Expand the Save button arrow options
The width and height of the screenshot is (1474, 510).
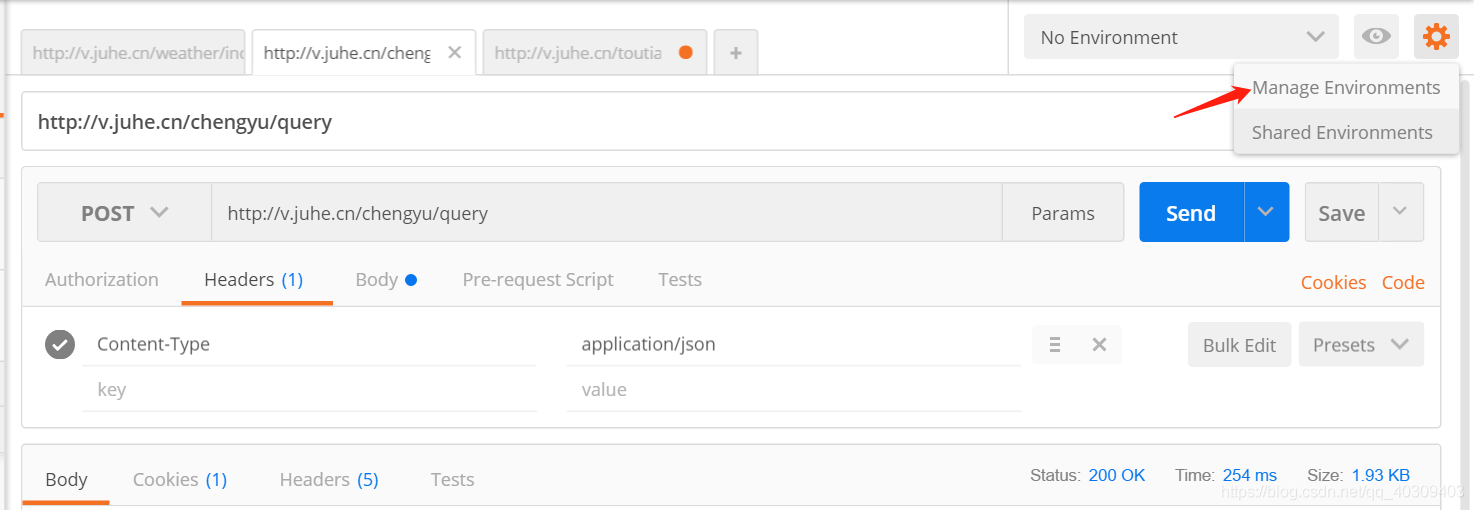coord(1400,212)
